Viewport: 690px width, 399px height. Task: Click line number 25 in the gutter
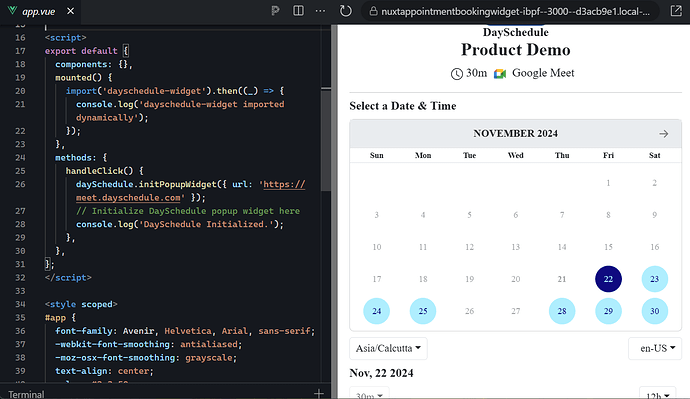pos(20,171)
